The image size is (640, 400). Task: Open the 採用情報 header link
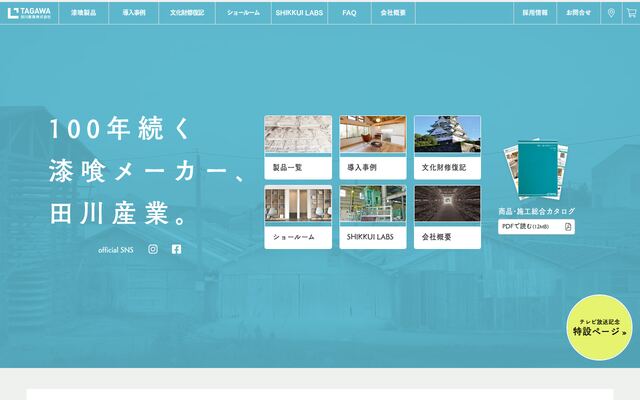[x=535, y=13]
